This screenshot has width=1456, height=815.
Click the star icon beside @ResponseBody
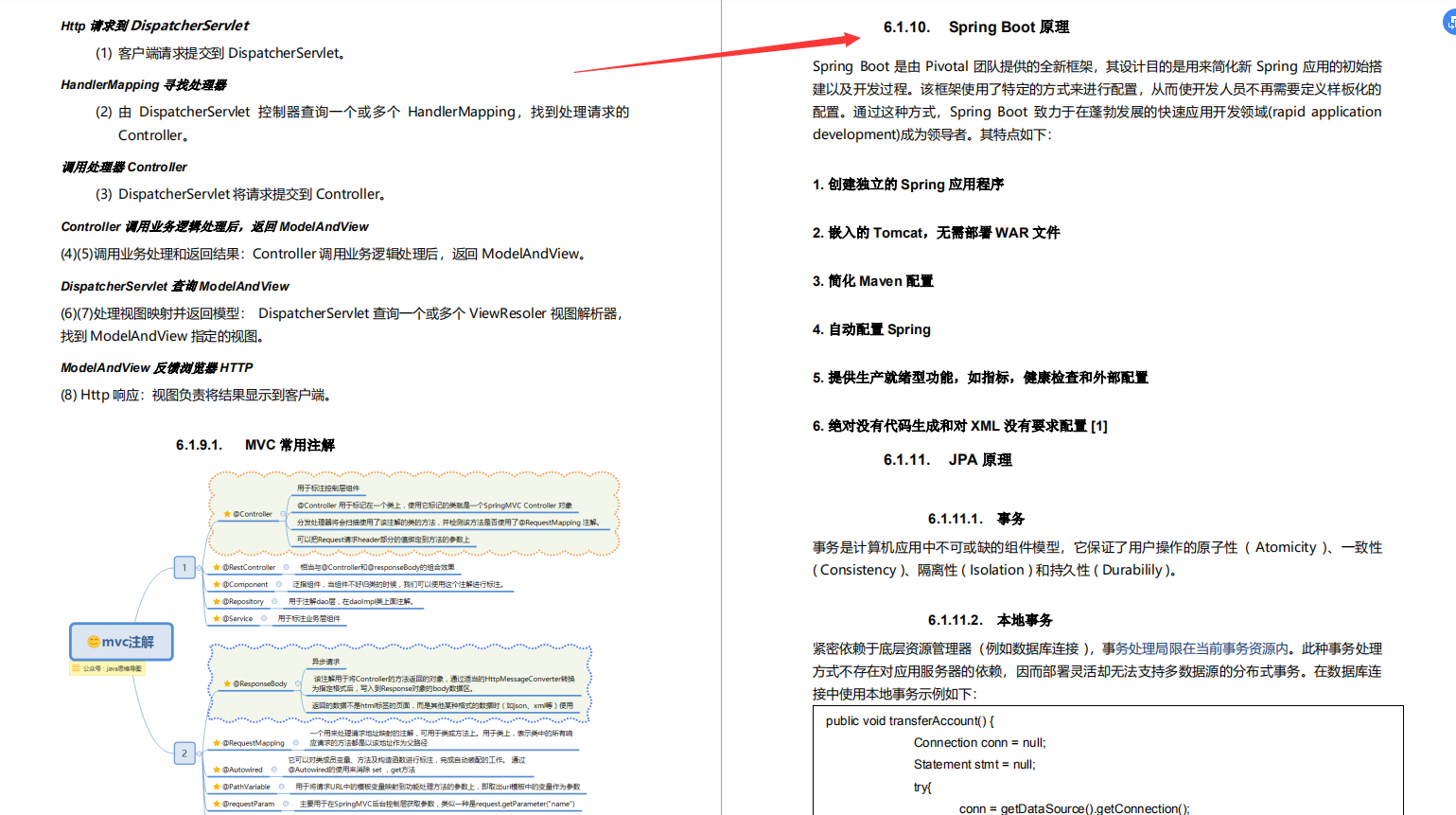[x=227, y=683]
